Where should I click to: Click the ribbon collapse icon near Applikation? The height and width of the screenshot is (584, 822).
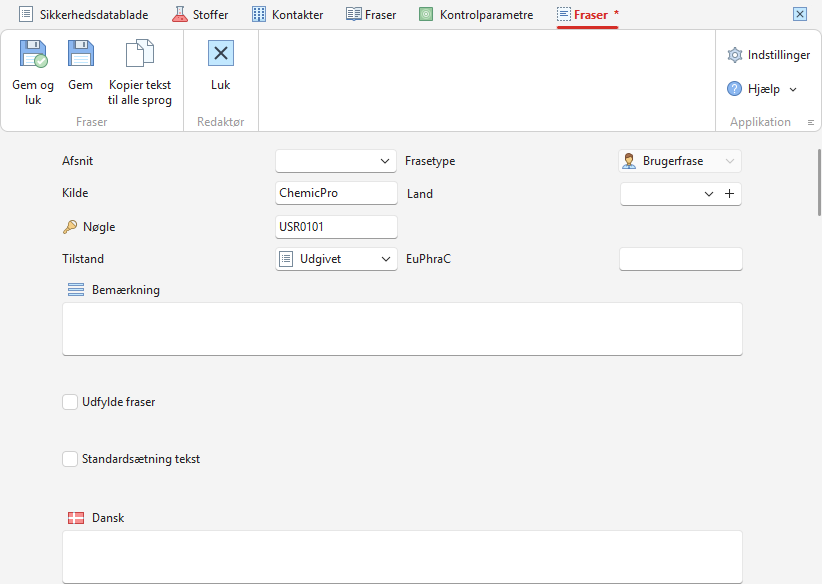click(810, 122)
